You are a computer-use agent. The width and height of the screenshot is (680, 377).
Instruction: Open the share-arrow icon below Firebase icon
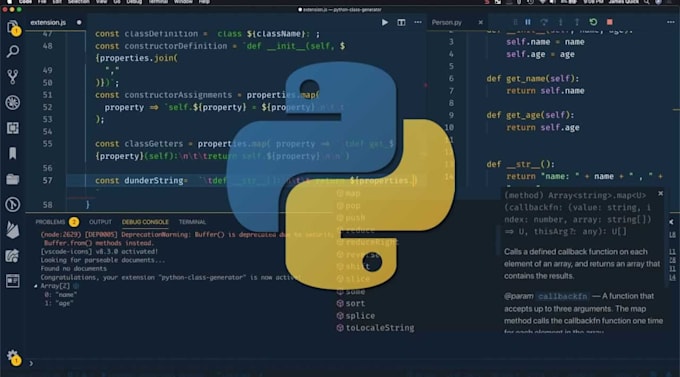coord(13,256)
